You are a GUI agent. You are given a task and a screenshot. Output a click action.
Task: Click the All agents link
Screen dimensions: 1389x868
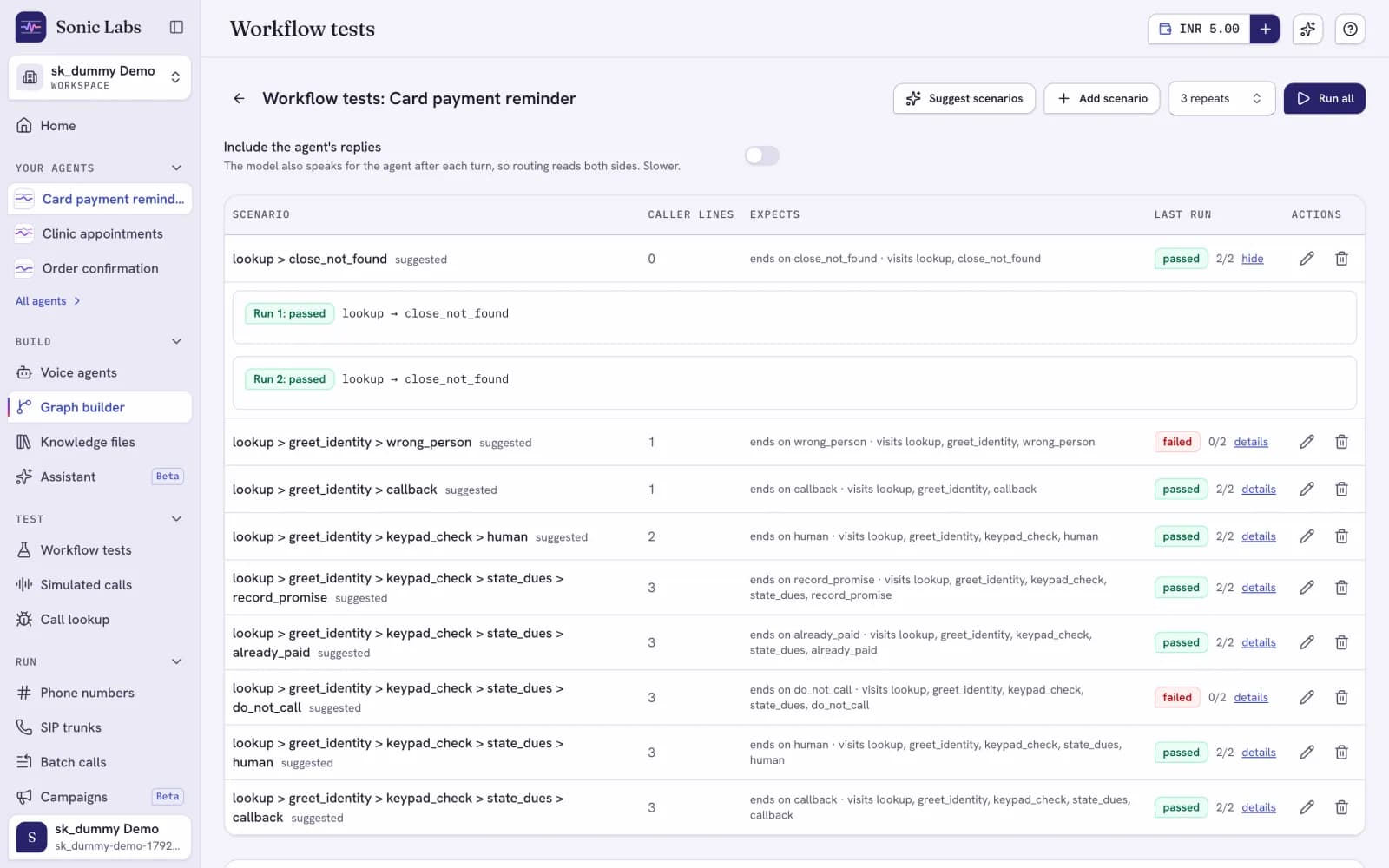[48, 301]
